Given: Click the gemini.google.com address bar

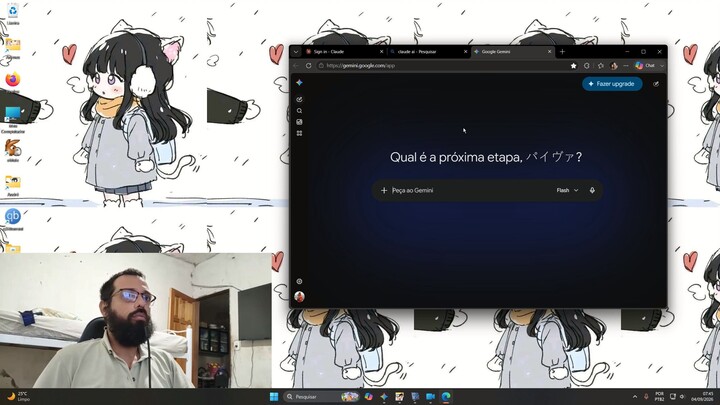Looking at the screenshot, I should point(445,66).
